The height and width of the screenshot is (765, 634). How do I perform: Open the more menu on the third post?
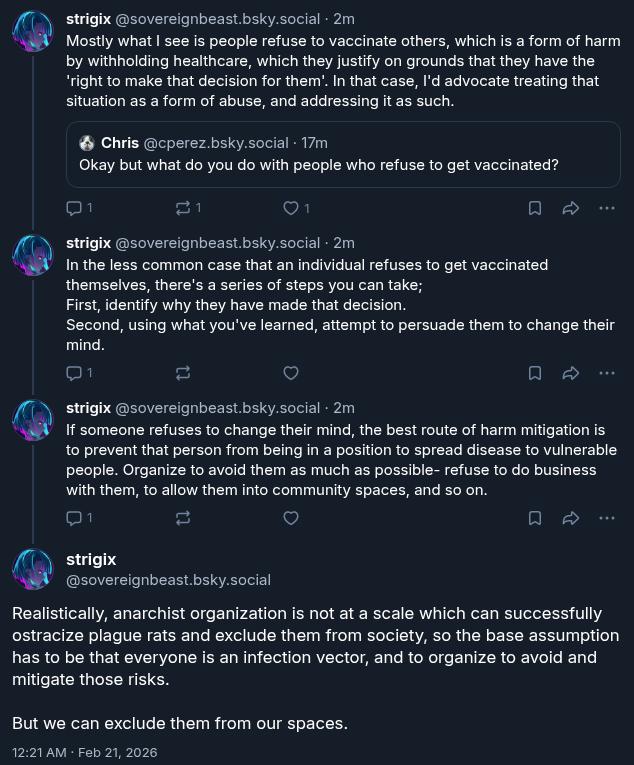point(606,518)
